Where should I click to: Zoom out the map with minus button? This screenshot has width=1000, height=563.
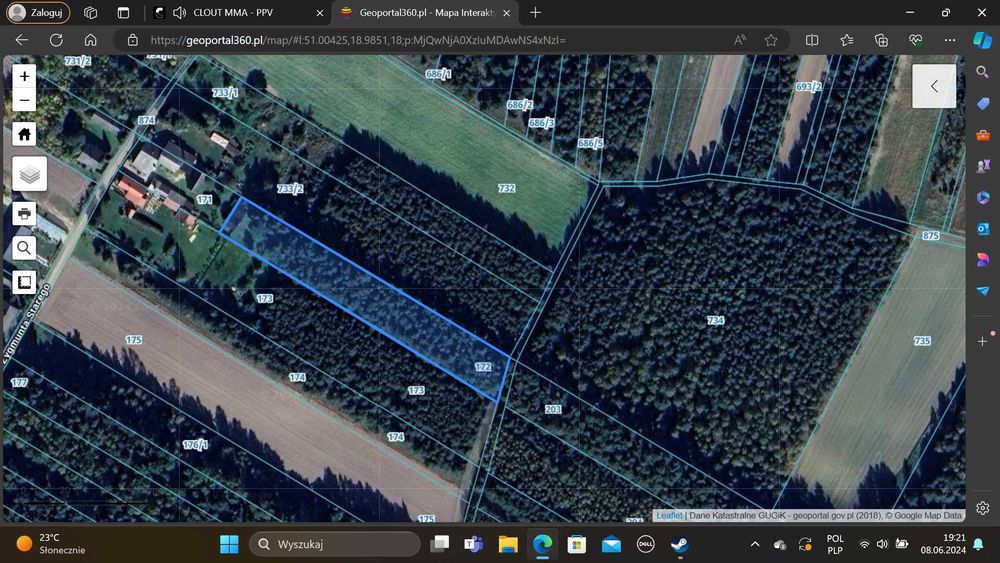[x=24, y=100]
